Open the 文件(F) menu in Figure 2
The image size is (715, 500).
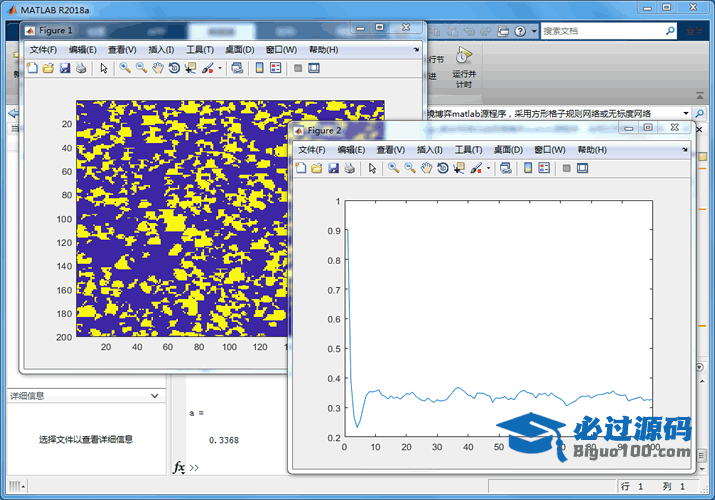311,150
